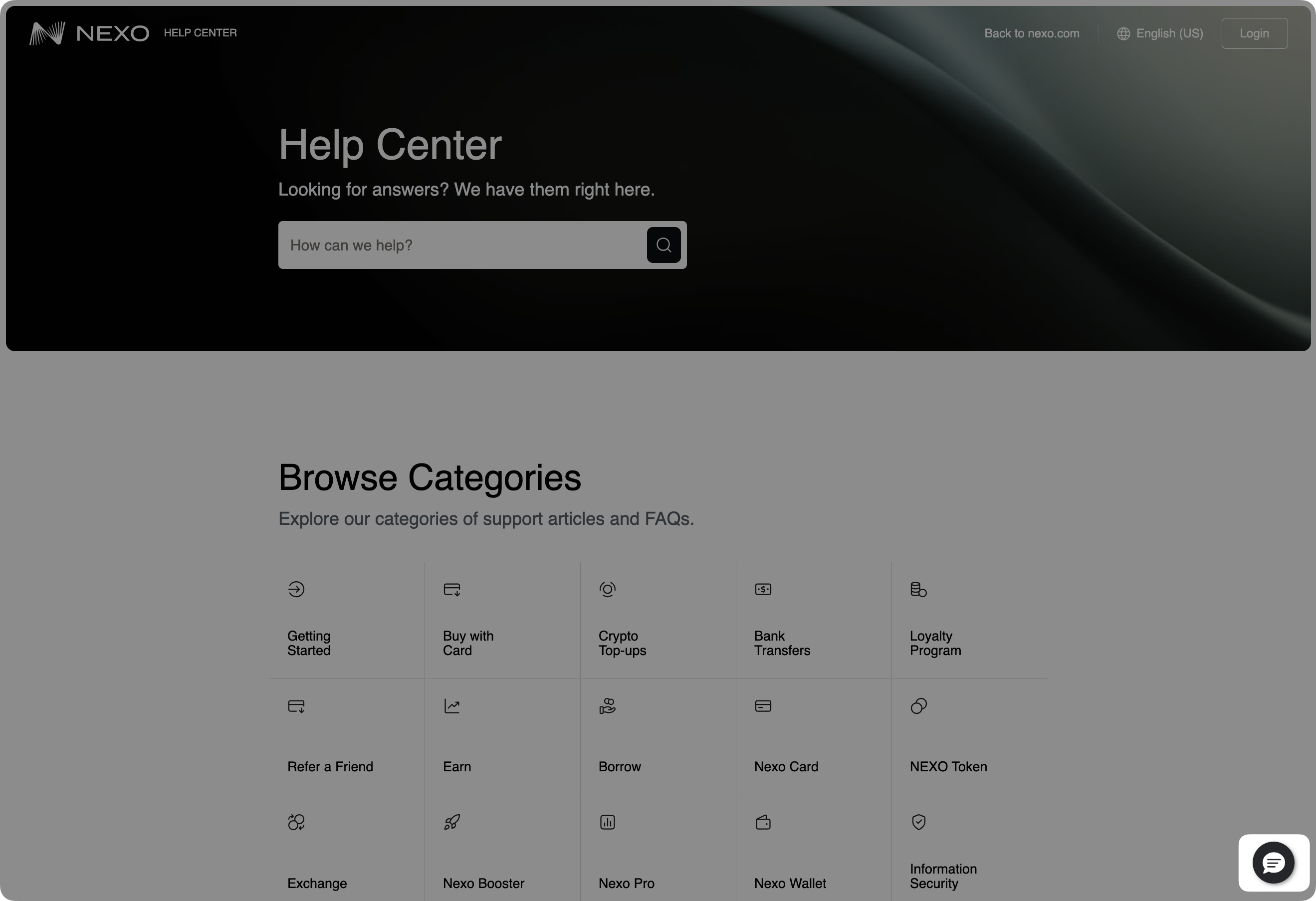Click the Information Security shield icon
Screen dimensions: 1316x901
(x=918, y=822)
